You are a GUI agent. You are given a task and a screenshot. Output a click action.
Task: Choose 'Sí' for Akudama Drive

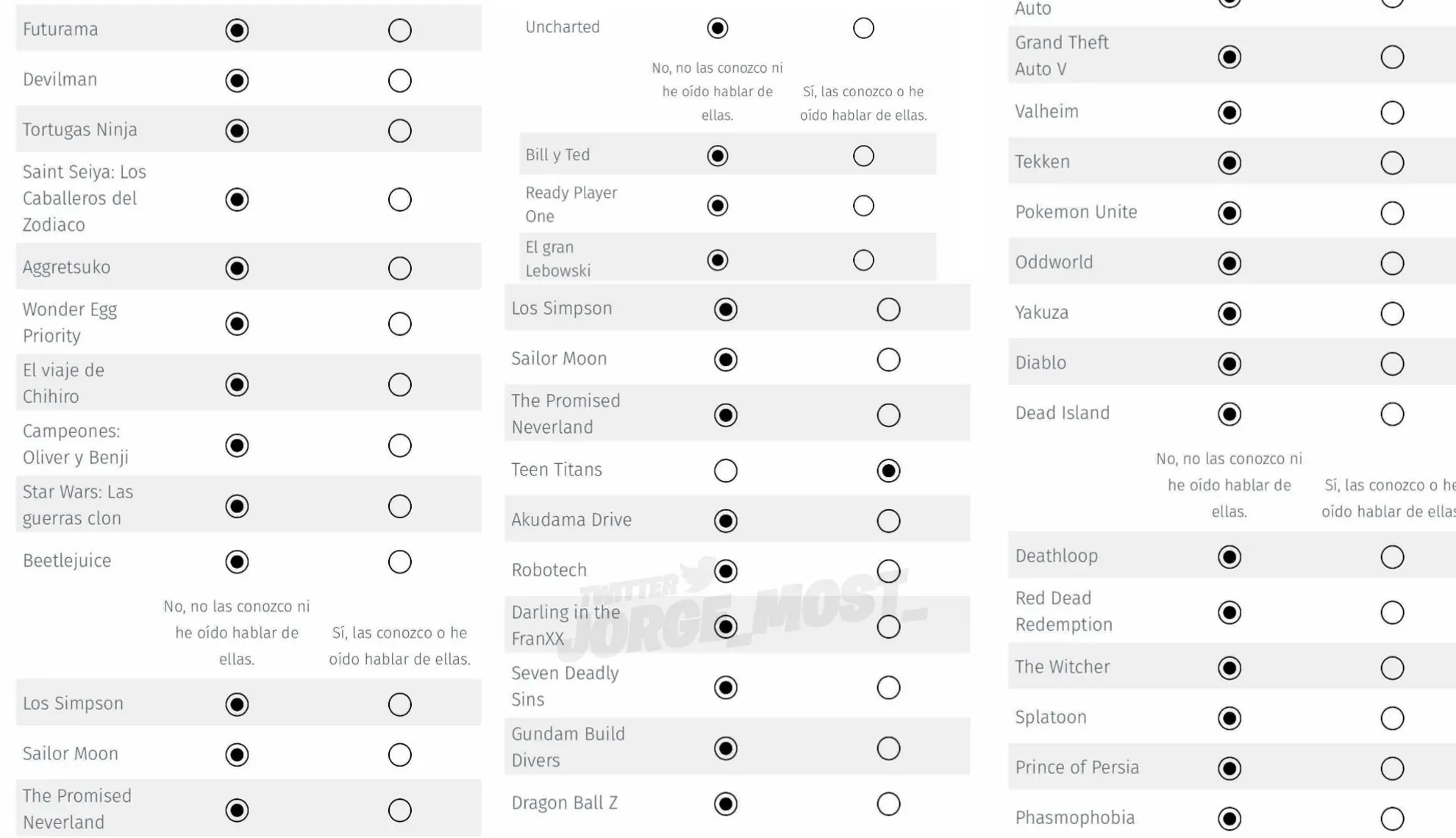click(888, 521)
